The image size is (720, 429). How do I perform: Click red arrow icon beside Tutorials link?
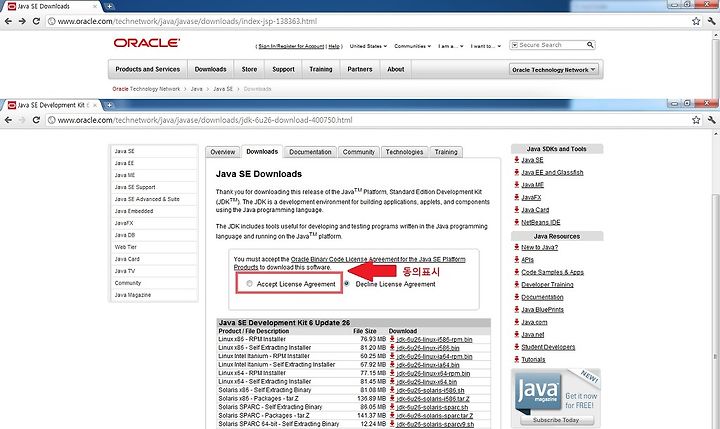click(x=517, y=359)
